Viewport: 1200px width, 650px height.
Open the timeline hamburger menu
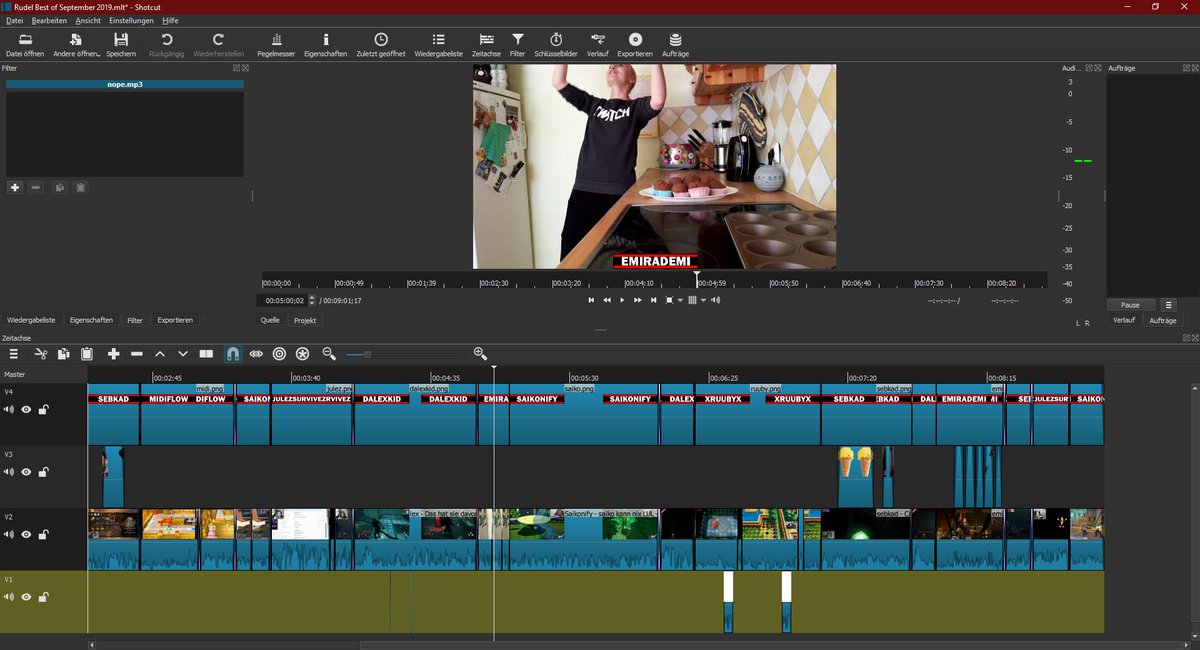coord(14,354)
